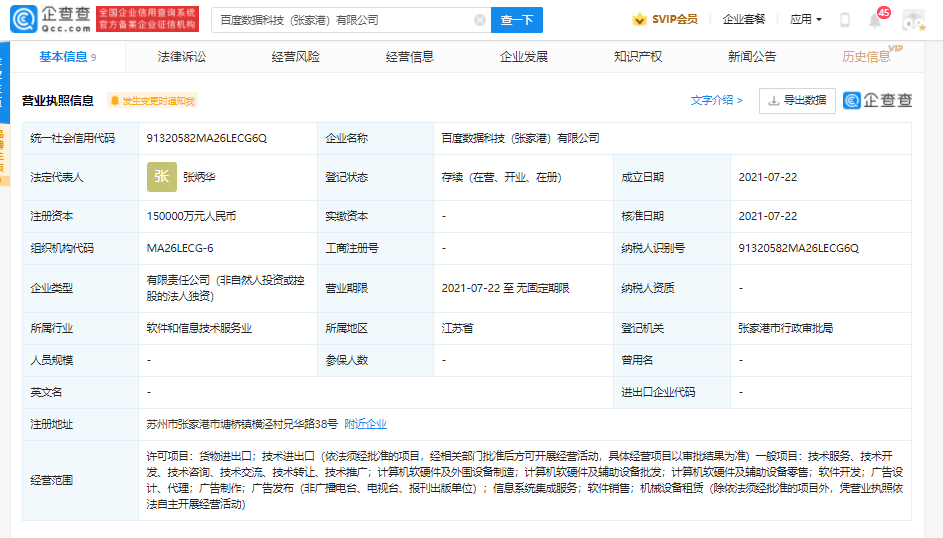Image resolution: width=943 pixels, height=538 pixels.
Task: Click legal representative name 张炳华
Action: point(199,177)
